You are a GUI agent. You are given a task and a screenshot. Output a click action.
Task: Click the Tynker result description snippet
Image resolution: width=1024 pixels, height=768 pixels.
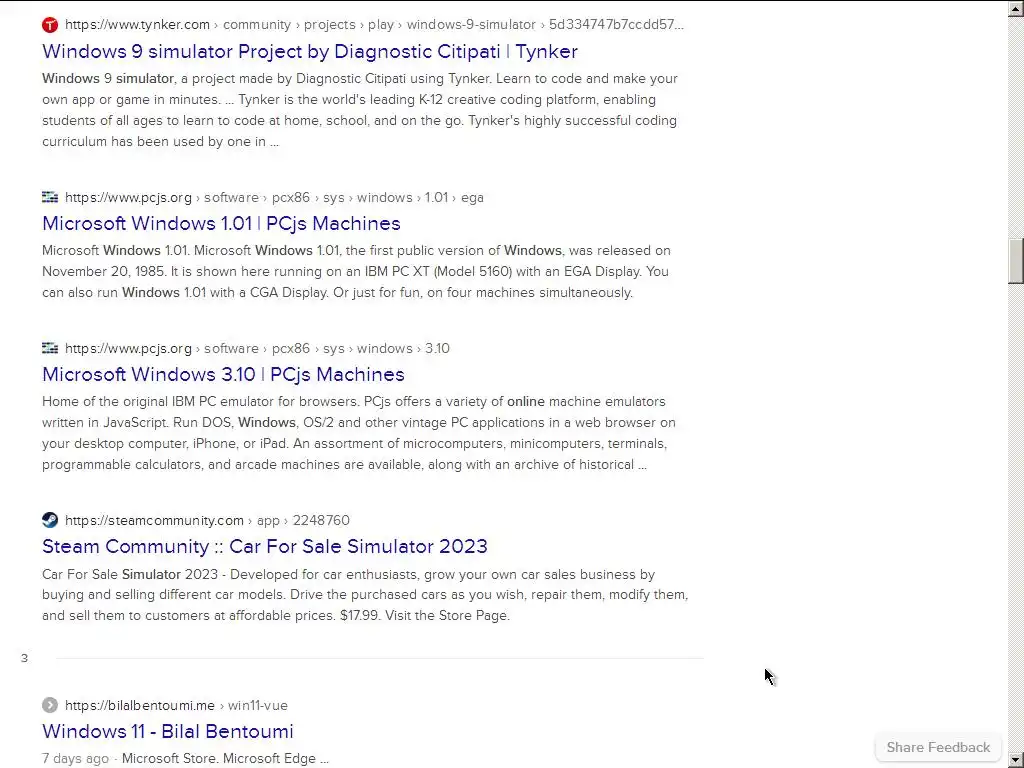[360, 110]
